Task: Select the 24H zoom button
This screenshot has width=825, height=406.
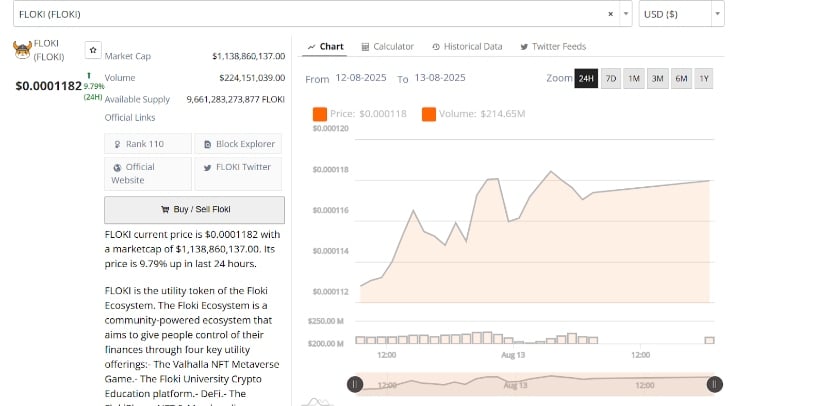Action: coord(586,78)
